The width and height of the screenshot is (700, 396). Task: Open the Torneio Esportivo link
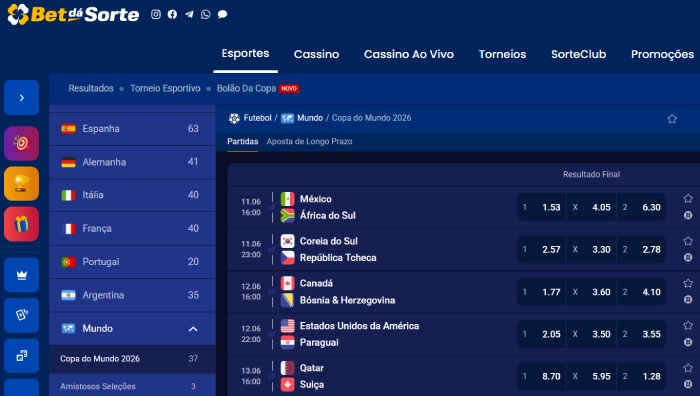[165, 88]
